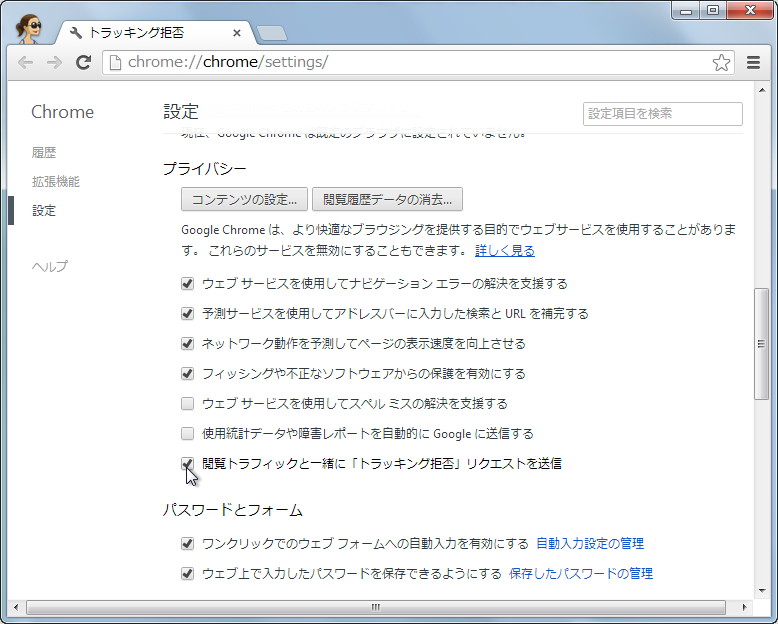Click the browser back arrow icon
Image resolution: width=778 pixels, height=624 pixels.
(x=25, y=62)
